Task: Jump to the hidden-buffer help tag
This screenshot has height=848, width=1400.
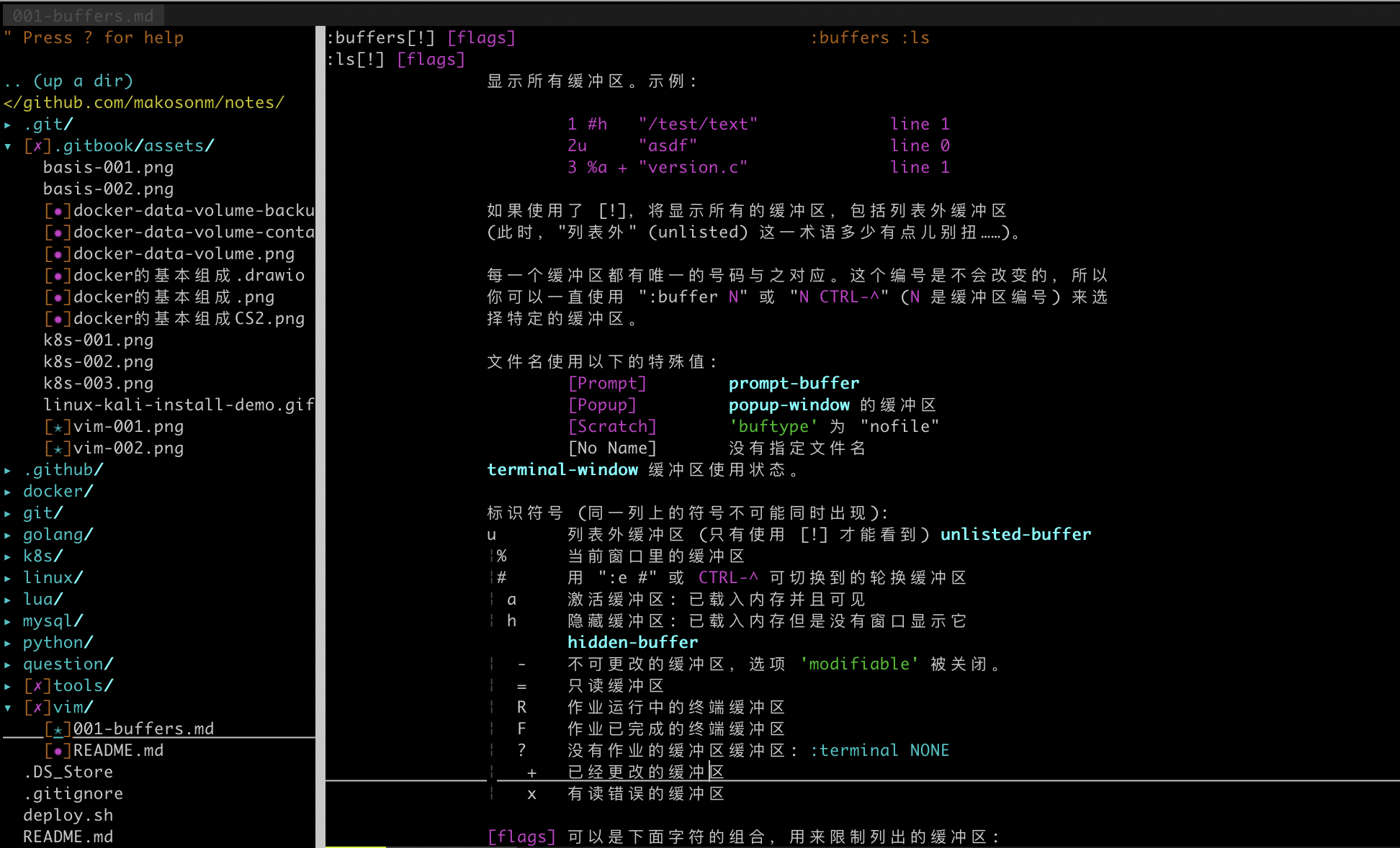Action: (632, 642)
